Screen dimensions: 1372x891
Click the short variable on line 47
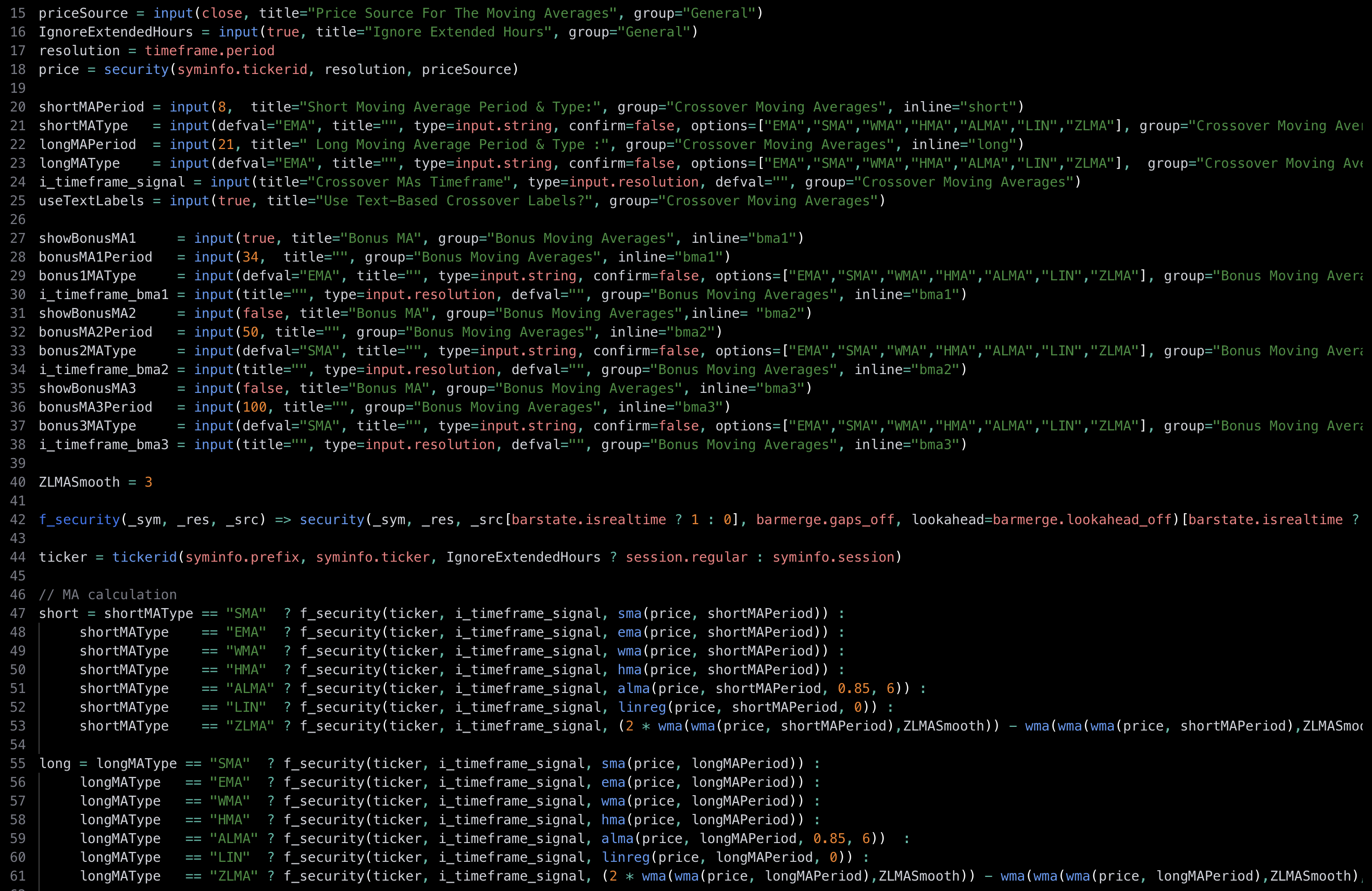coord(59,613)
